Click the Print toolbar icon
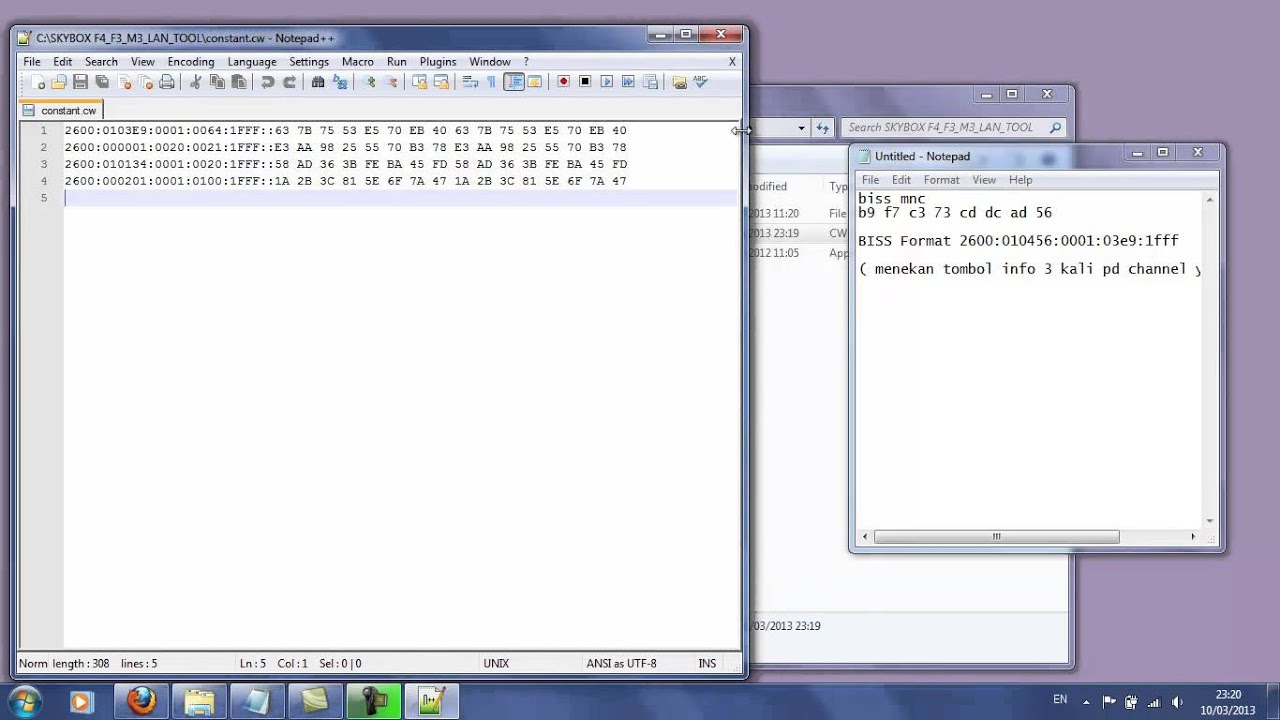The width and height of the screenshot is (1280, 720). pyautogui.click(x=167, y=82)
